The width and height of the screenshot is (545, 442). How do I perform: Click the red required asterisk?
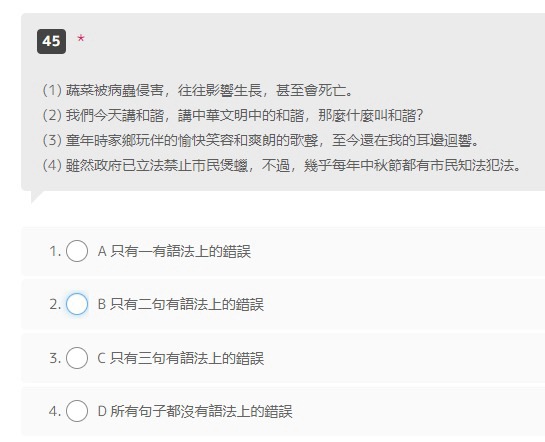[81, 38]
